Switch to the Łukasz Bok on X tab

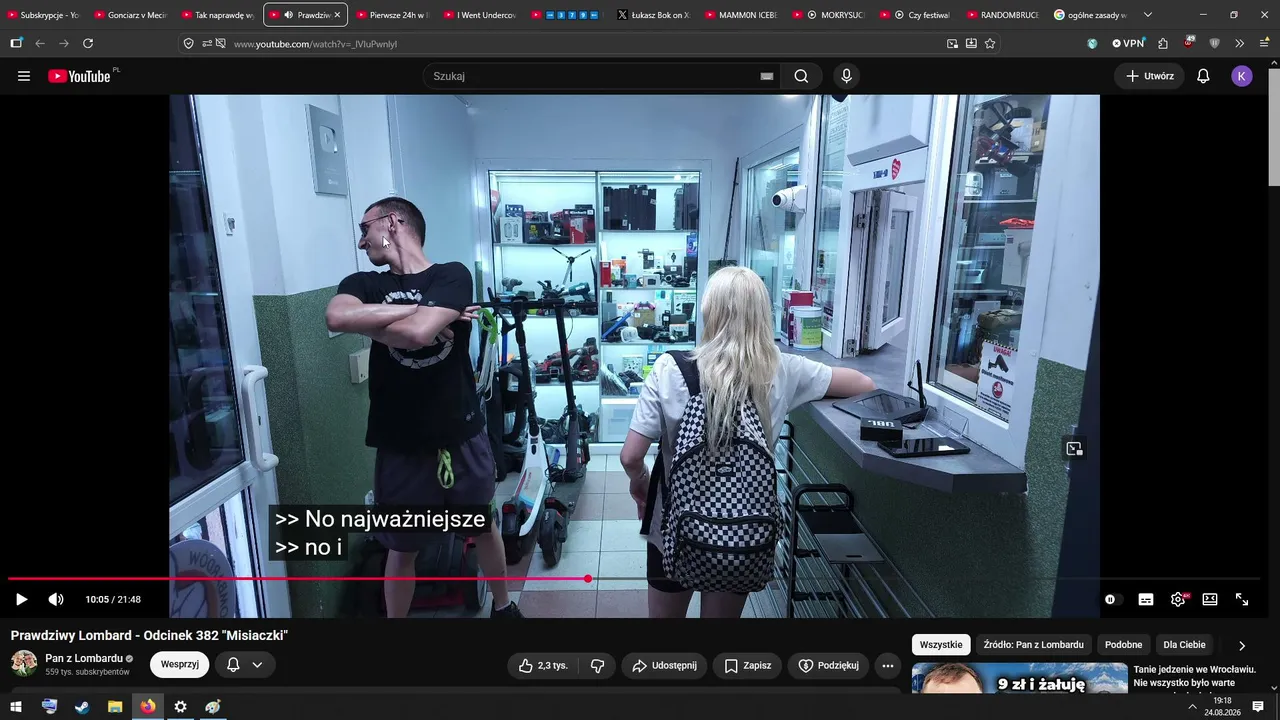(x=654, y=15)
